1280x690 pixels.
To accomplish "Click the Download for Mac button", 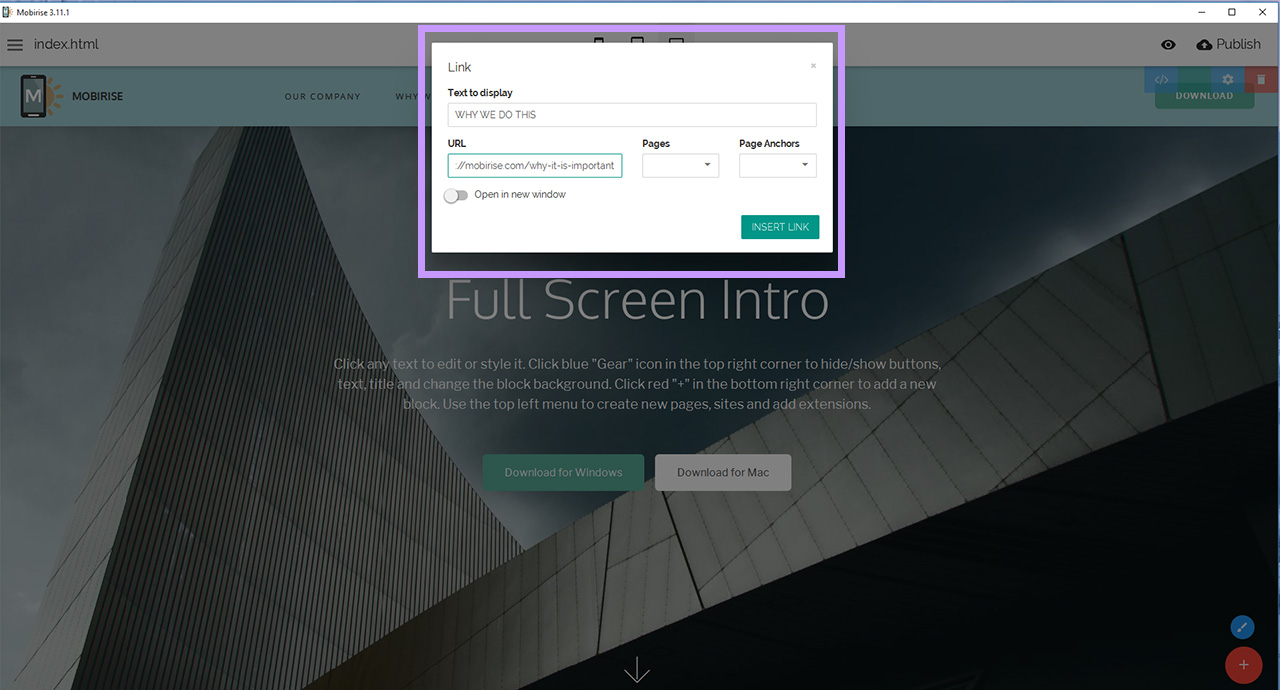I will [722, 472].
